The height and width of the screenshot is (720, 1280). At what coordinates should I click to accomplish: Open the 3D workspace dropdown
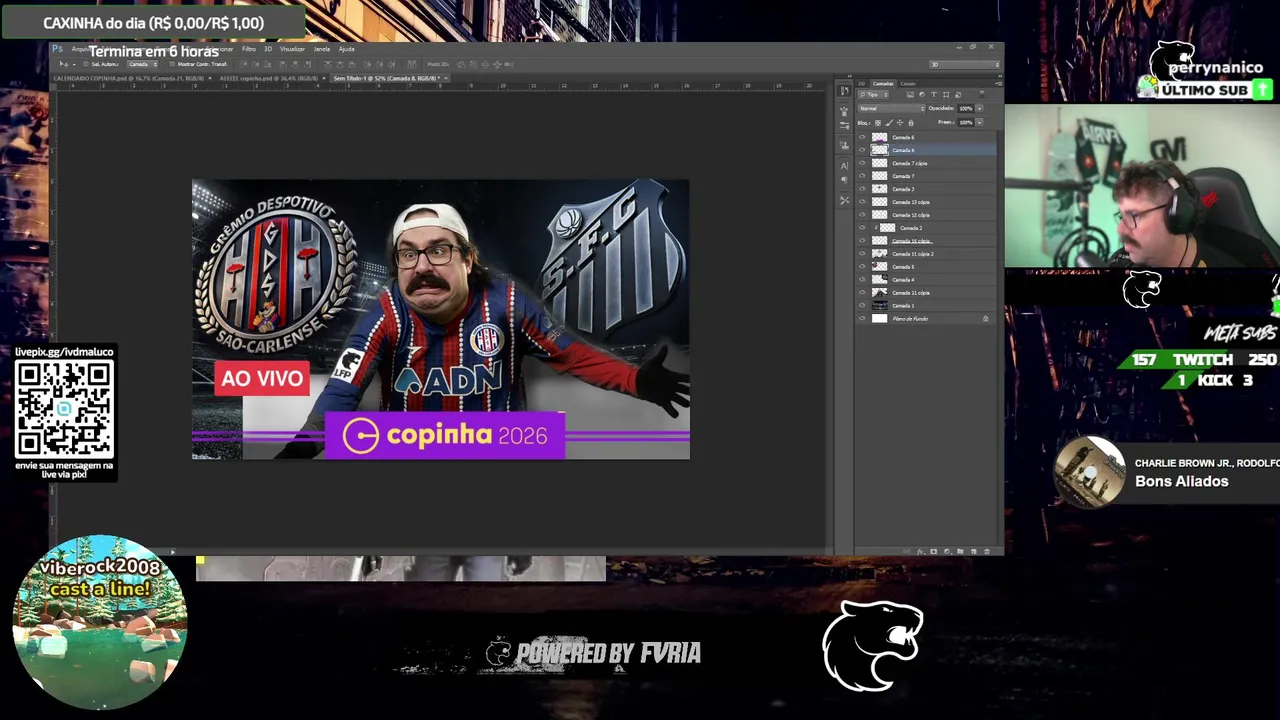[965, 65]
